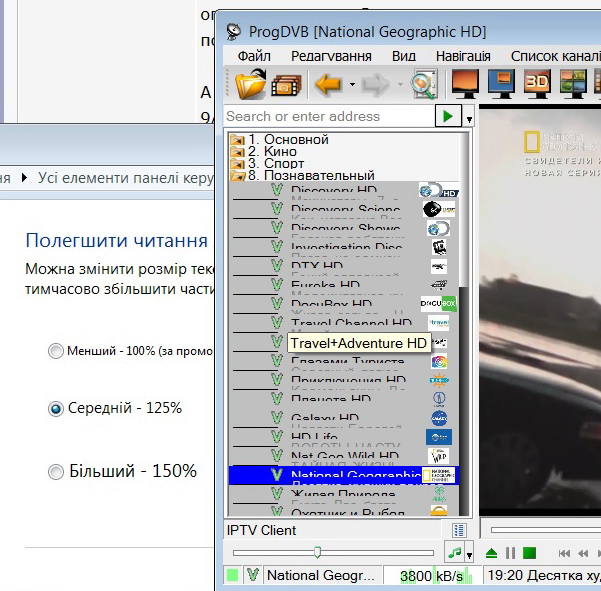This screenshot has width=601, height=591.
Task: Choose the Більший - 150% radio button
Action: [x=56, y=472]
